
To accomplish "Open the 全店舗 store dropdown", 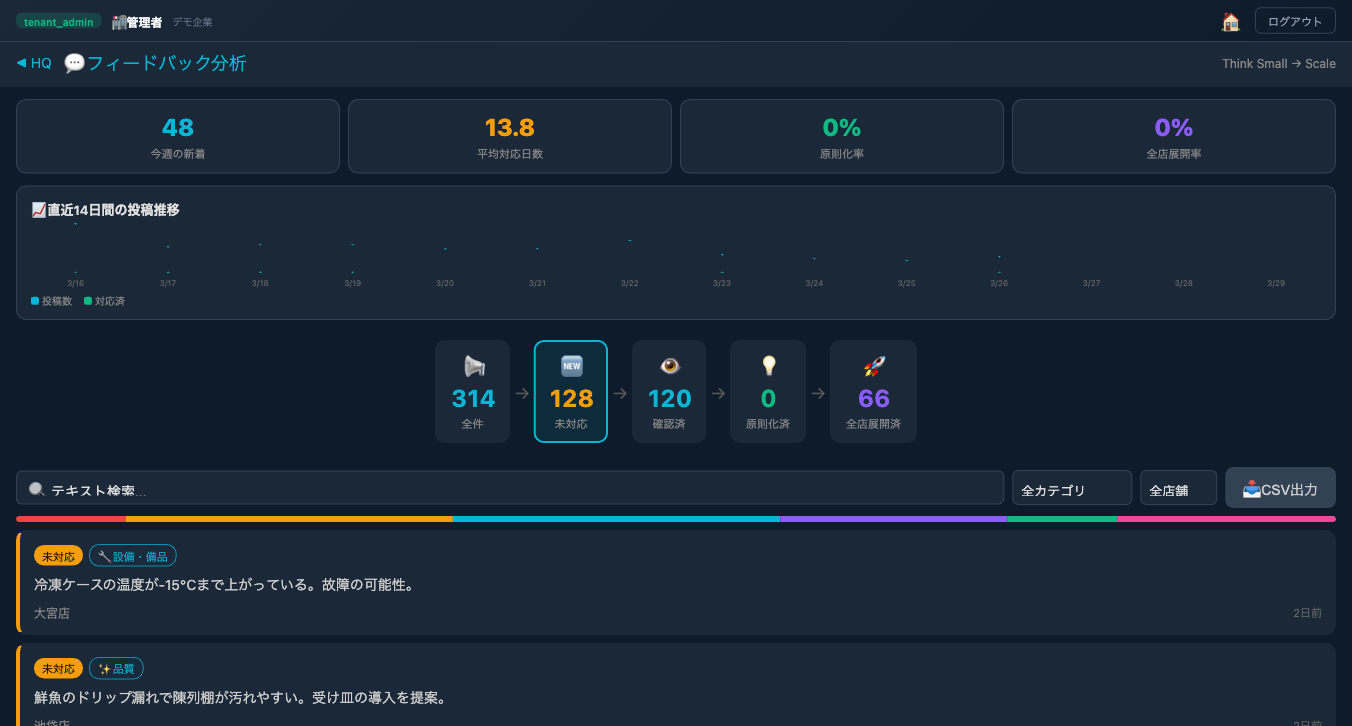I will pos(1178,487).
